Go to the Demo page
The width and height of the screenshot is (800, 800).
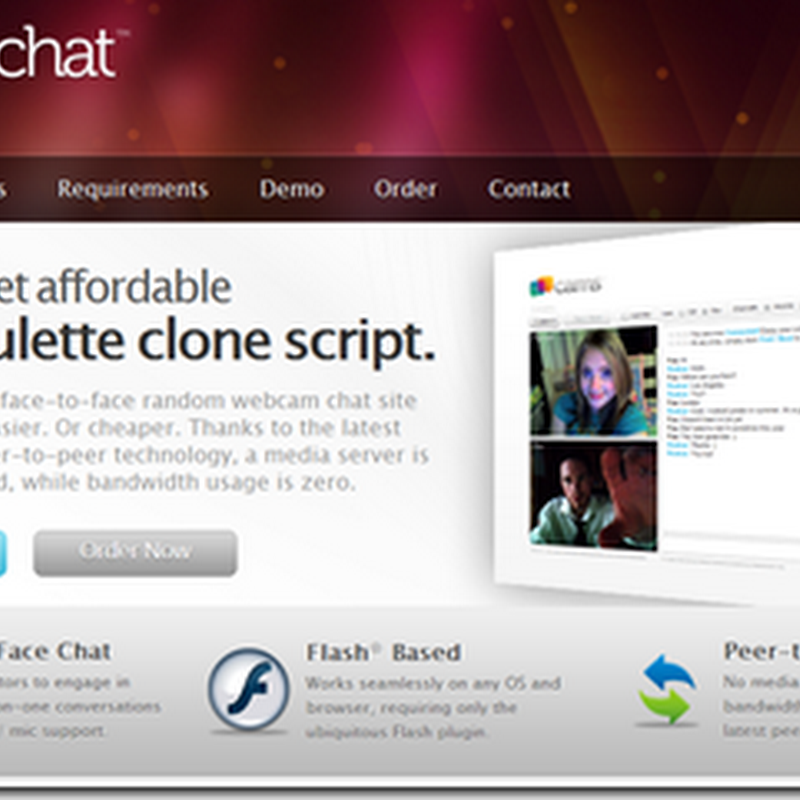[x=292, y=189]
